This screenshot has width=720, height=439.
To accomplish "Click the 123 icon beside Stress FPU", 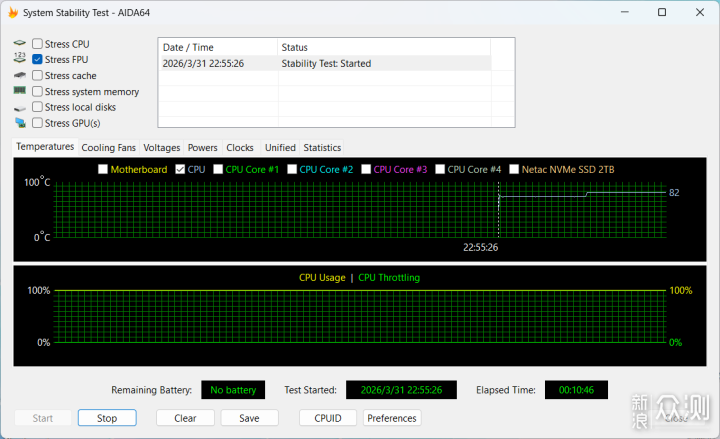I will (x=20, y=58).
